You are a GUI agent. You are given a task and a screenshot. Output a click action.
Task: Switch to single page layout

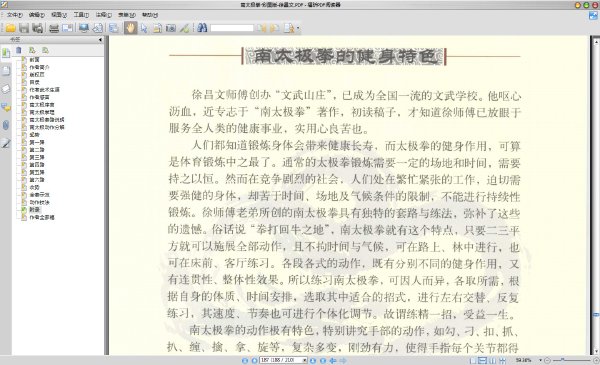[x=473, y=360]
